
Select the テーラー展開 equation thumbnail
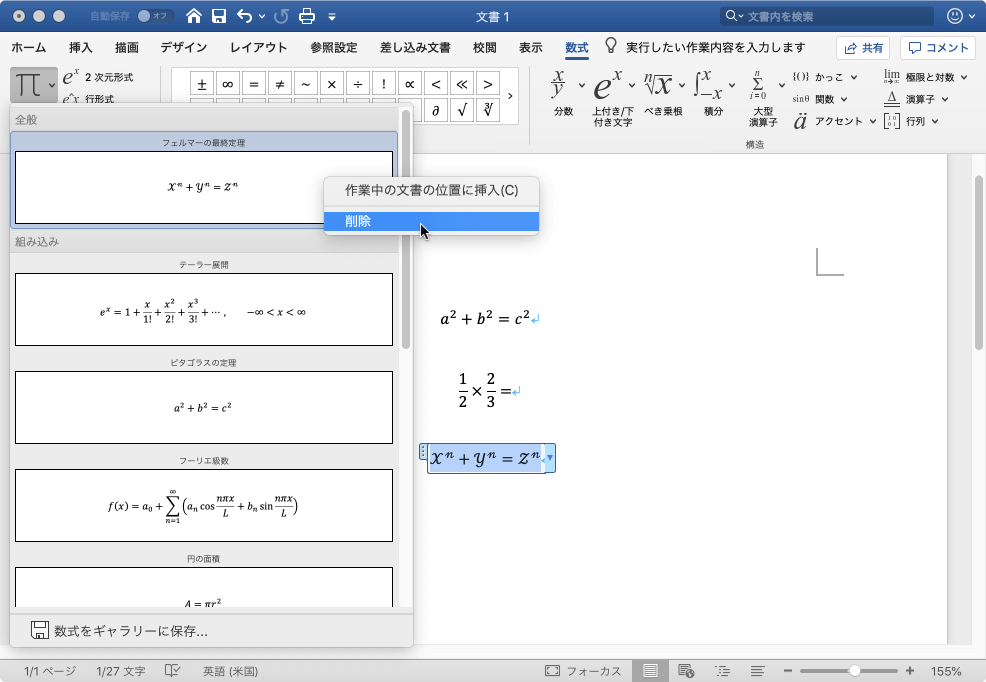point(204,309)
